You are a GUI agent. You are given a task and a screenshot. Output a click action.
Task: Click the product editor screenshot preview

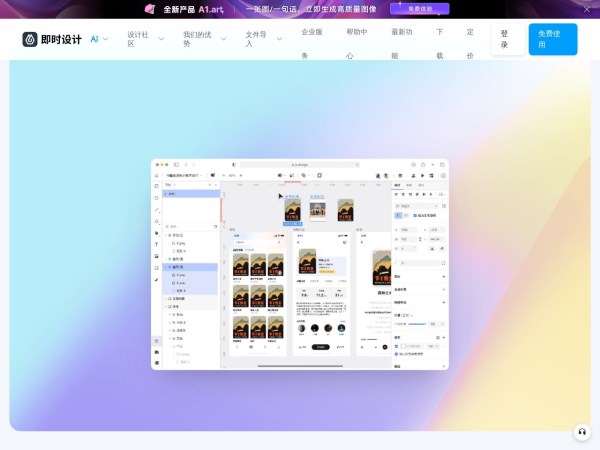coord(300,263)
